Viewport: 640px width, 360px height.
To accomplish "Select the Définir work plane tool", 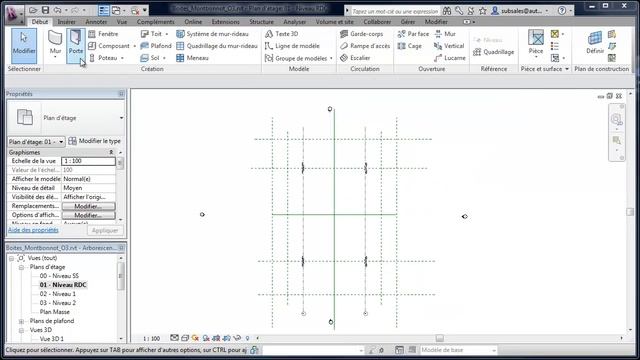I will [x=595, y=42].
